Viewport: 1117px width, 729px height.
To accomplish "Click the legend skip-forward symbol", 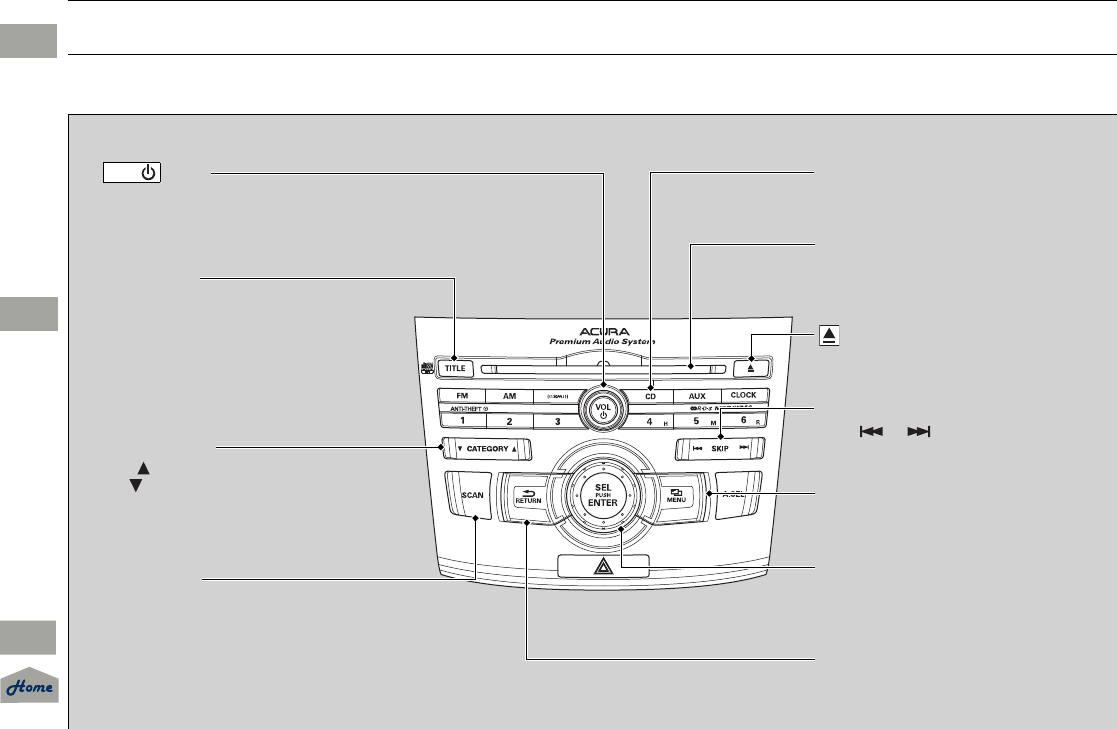I will (x=919, y=431).
